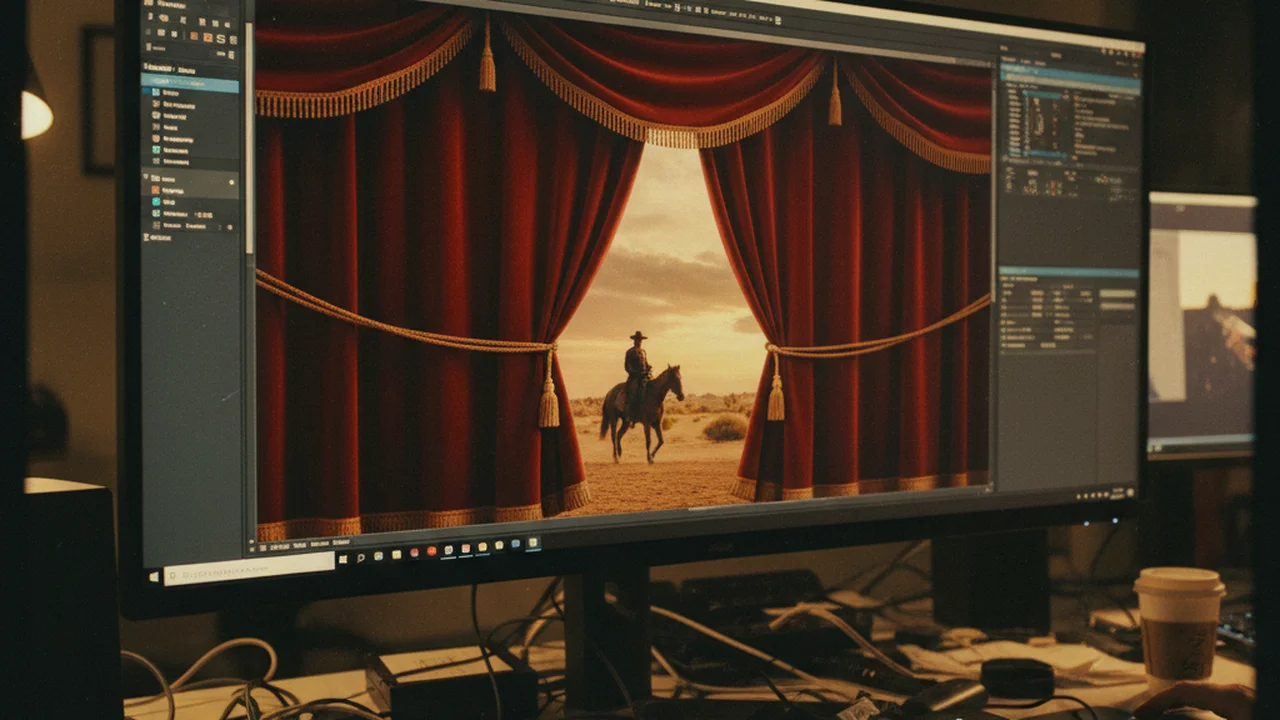Click the upper light gray button in the lower right panel
Image resolution: width=1280 pixels, height=720 pixels.
[1117, 294]
